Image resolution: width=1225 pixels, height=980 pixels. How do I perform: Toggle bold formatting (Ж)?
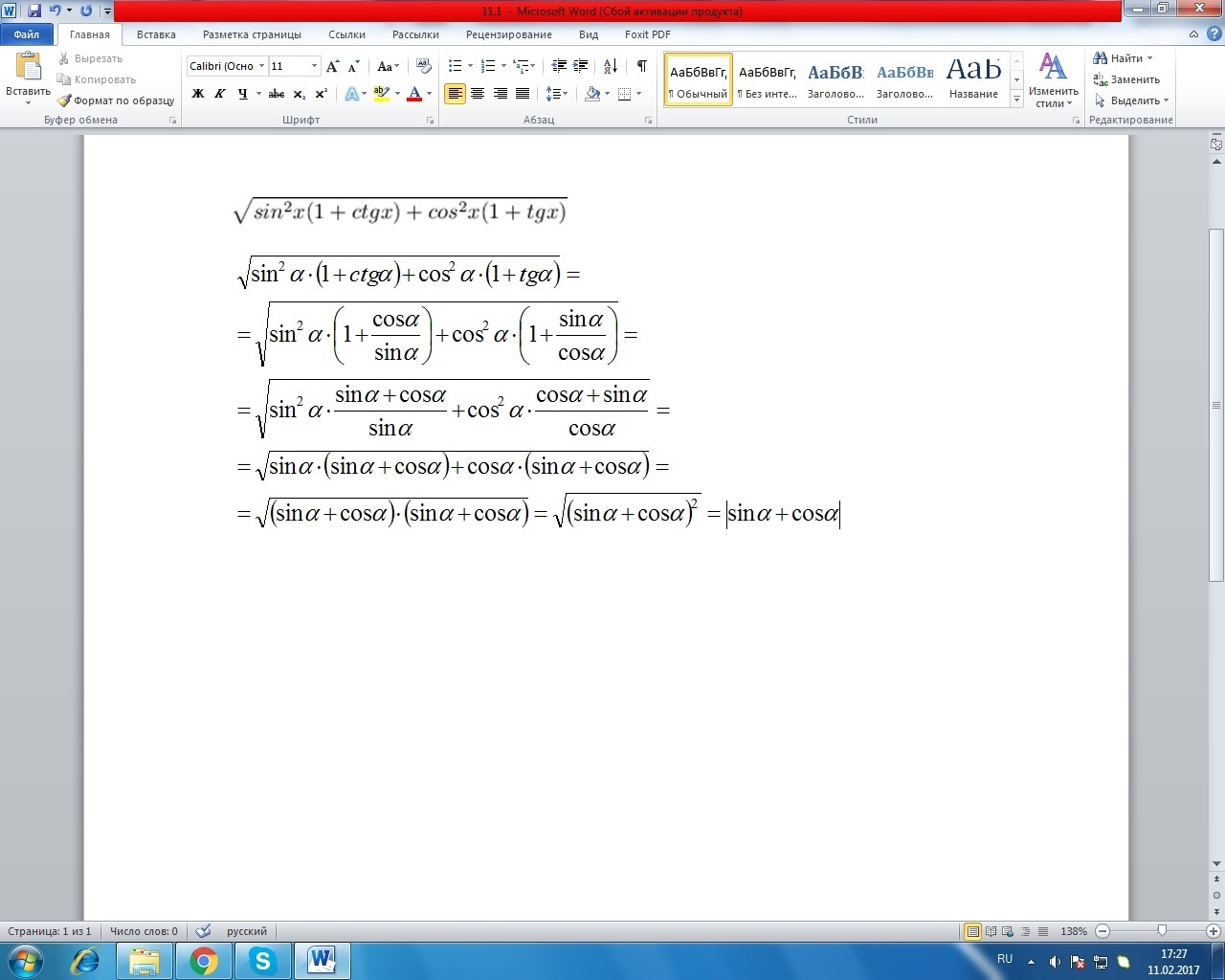point(198,94)
